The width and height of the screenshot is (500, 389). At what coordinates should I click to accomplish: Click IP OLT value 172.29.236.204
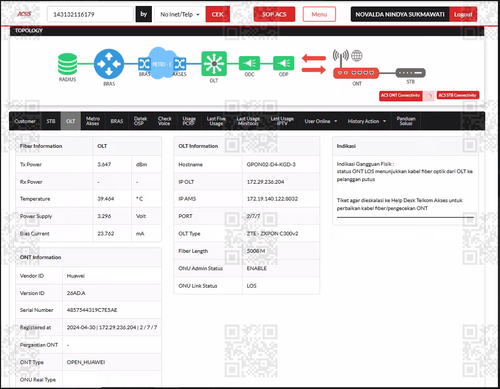pyautogui.click(x=265, y=182)
